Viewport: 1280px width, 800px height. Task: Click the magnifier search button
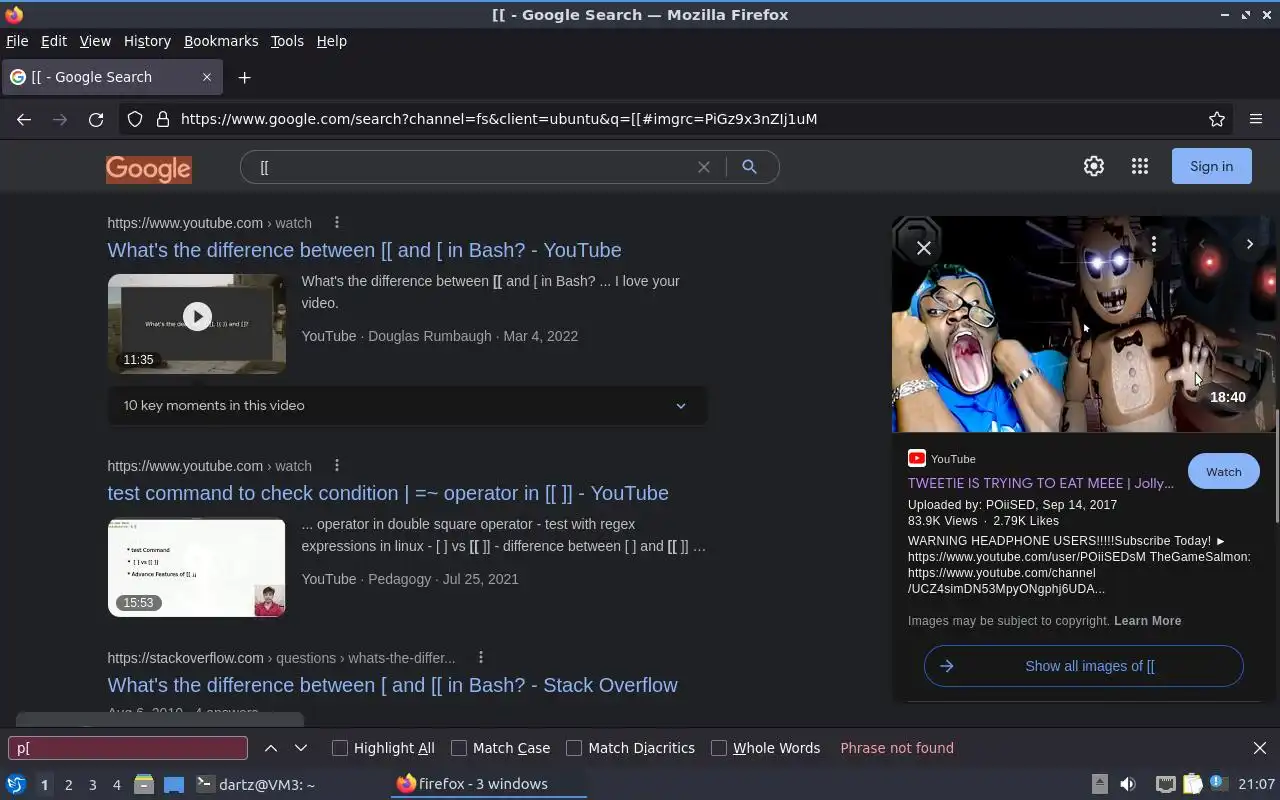(749, 167)
